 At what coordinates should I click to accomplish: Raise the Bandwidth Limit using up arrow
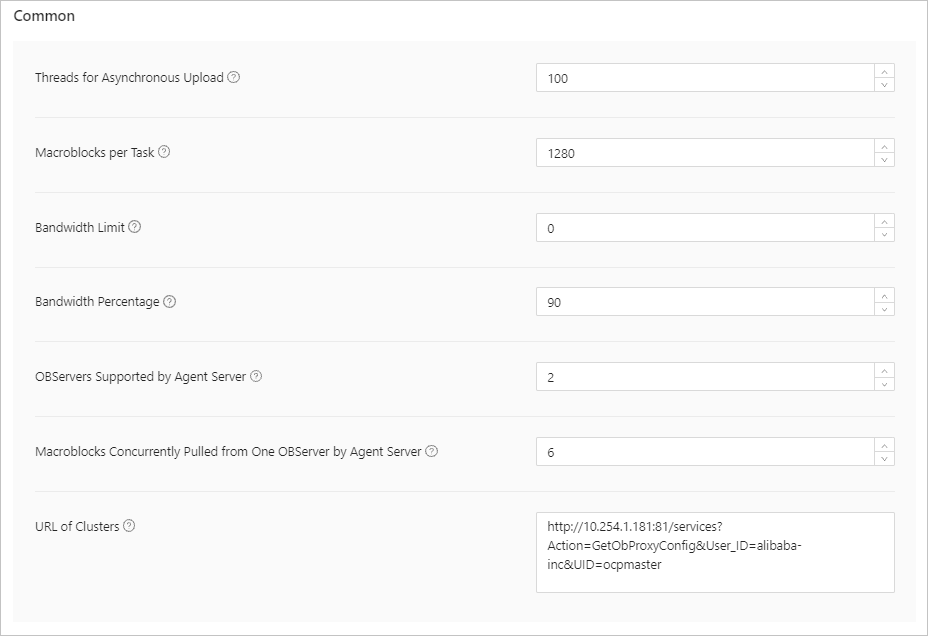click(x=884, y=221)
